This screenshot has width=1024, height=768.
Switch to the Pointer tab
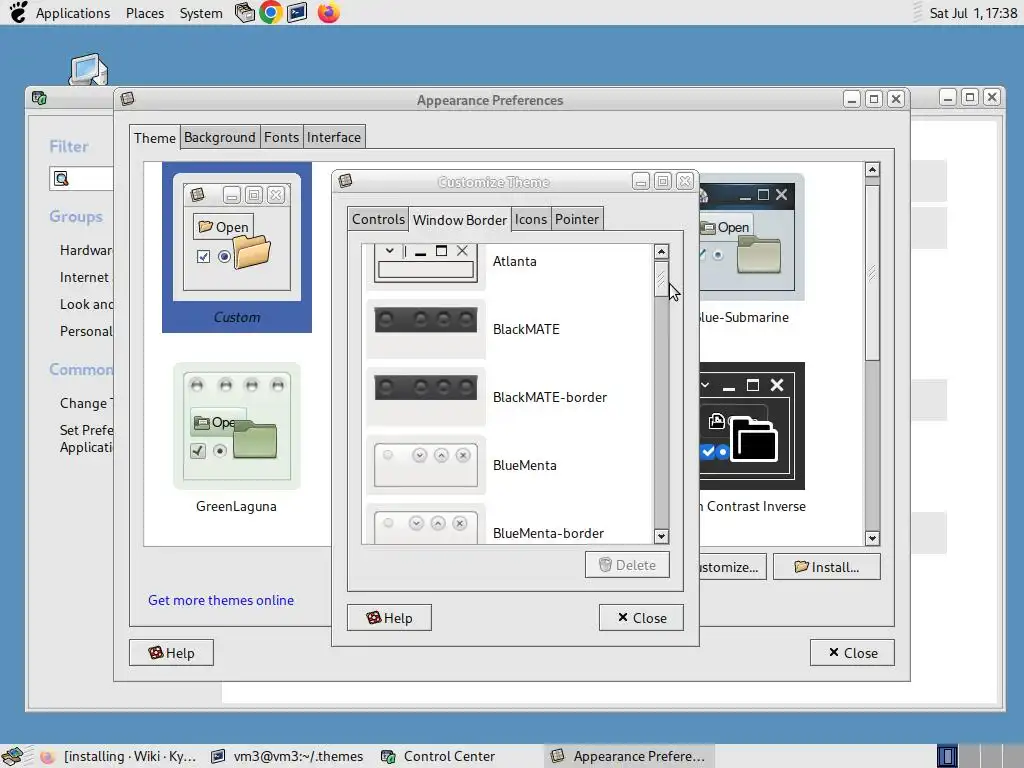577,219
